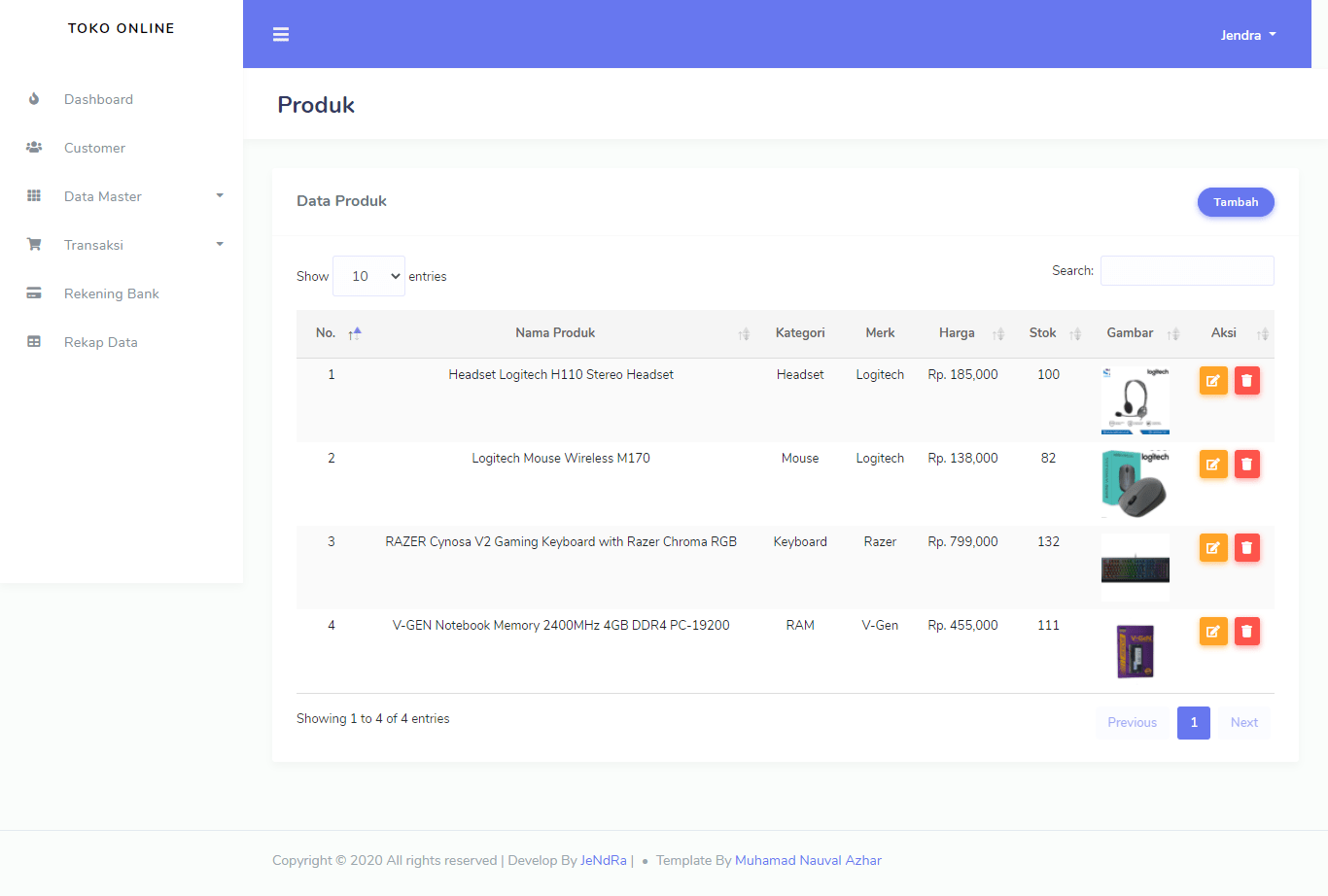Open the Jendra user dropdown
Viewport: 1328px width, 896px height.
click(x=1248, y=35)
